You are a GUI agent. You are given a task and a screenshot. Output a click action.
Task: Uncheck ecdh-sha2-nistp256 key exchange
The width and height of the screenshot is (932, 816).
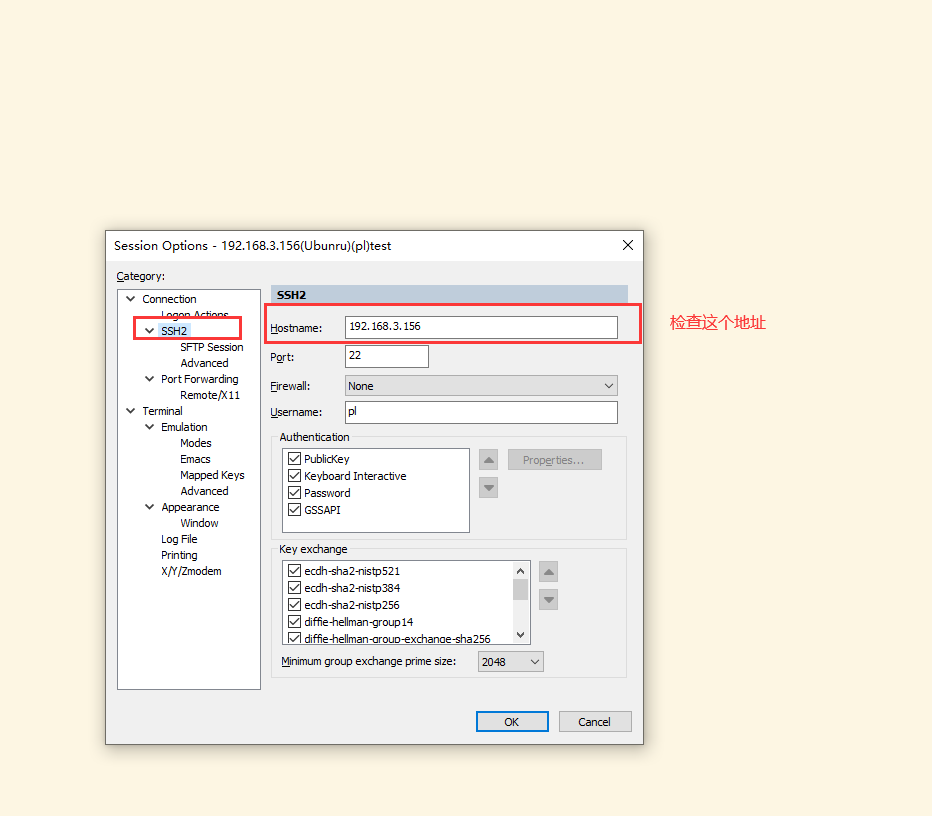pos(294,605)
